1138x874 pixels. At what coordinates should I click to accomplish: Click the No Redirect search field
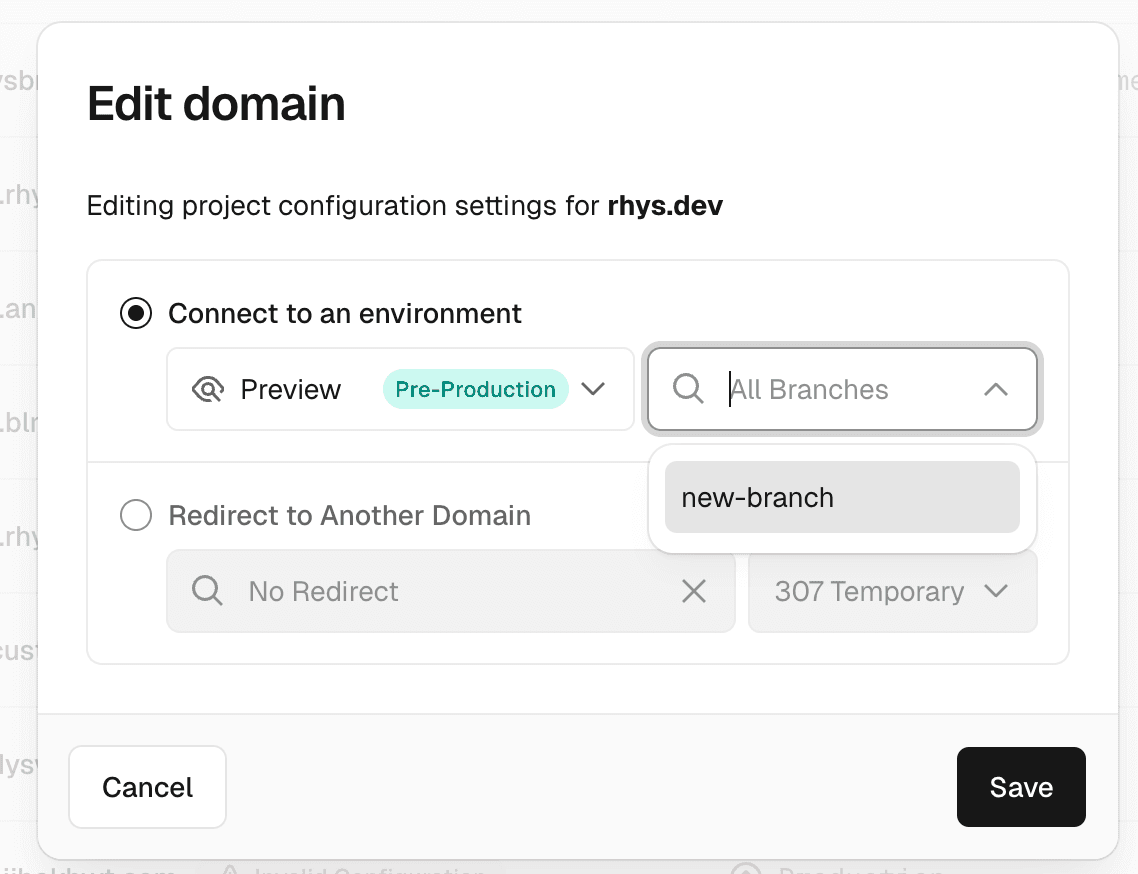tap(400, 591)
